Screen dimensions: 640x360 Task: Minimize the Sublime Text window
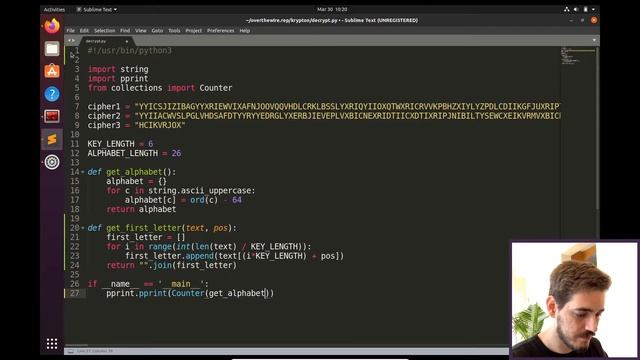tap(571, 20)
